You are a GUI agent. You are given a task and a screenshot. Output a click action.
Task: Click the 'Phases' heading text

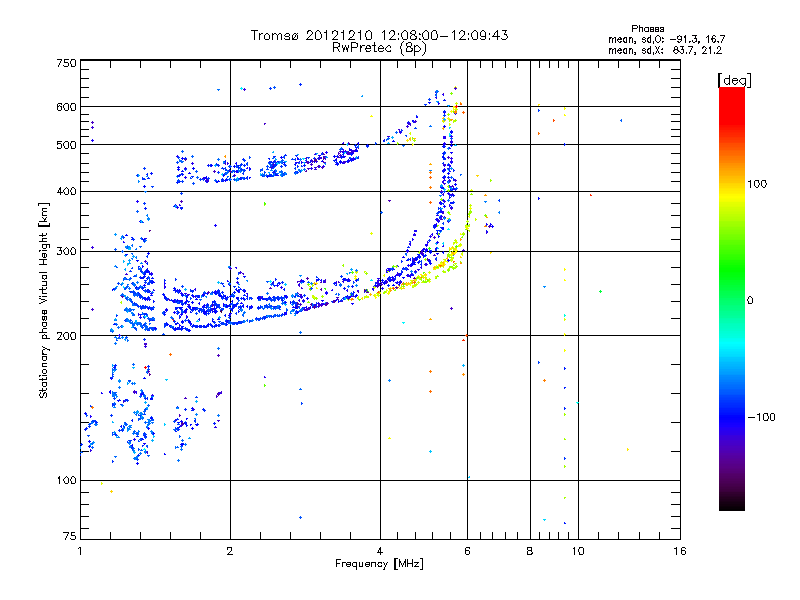click(647, 29)
